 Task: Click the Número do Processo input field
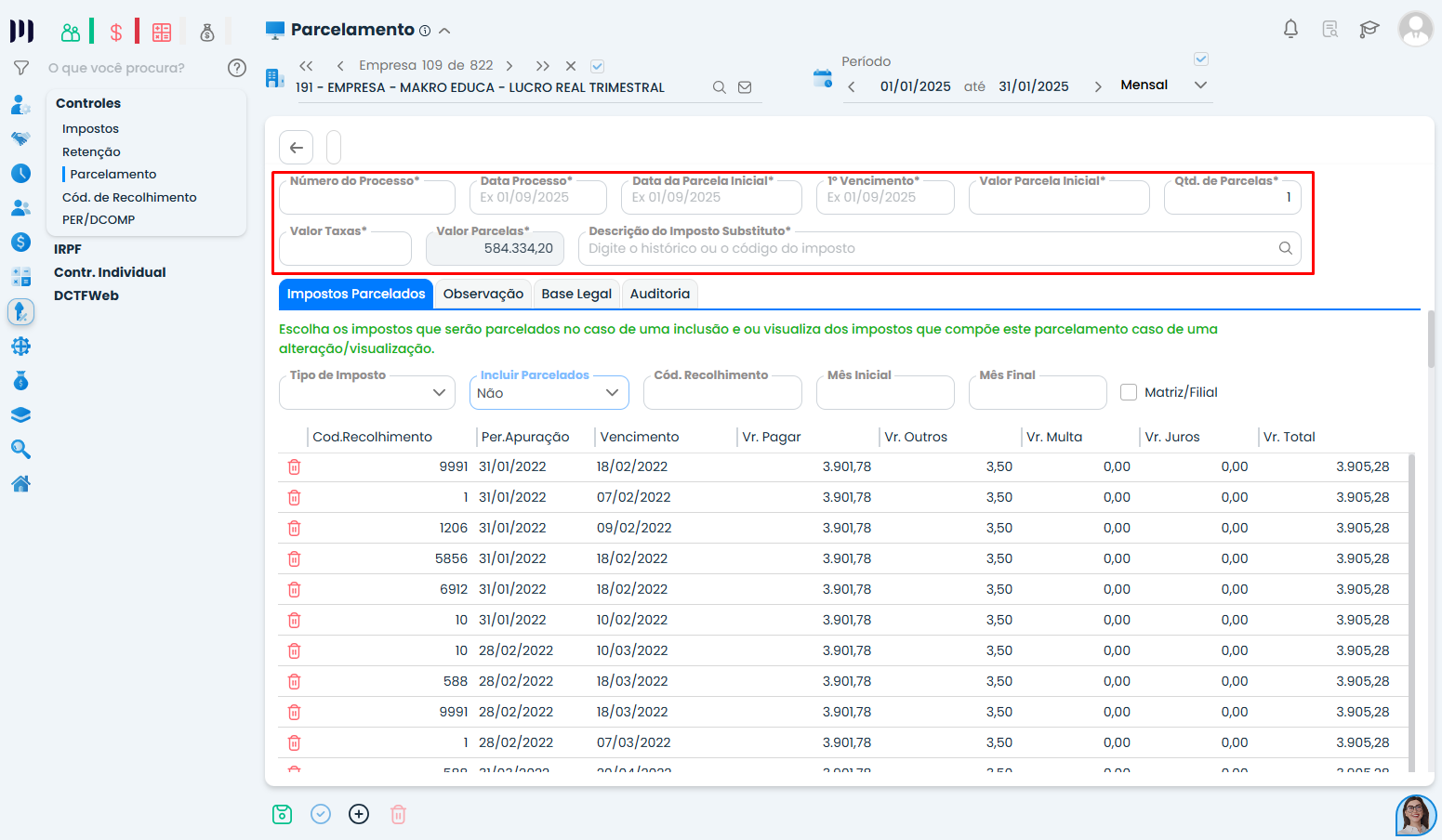(x=366, y=198)
